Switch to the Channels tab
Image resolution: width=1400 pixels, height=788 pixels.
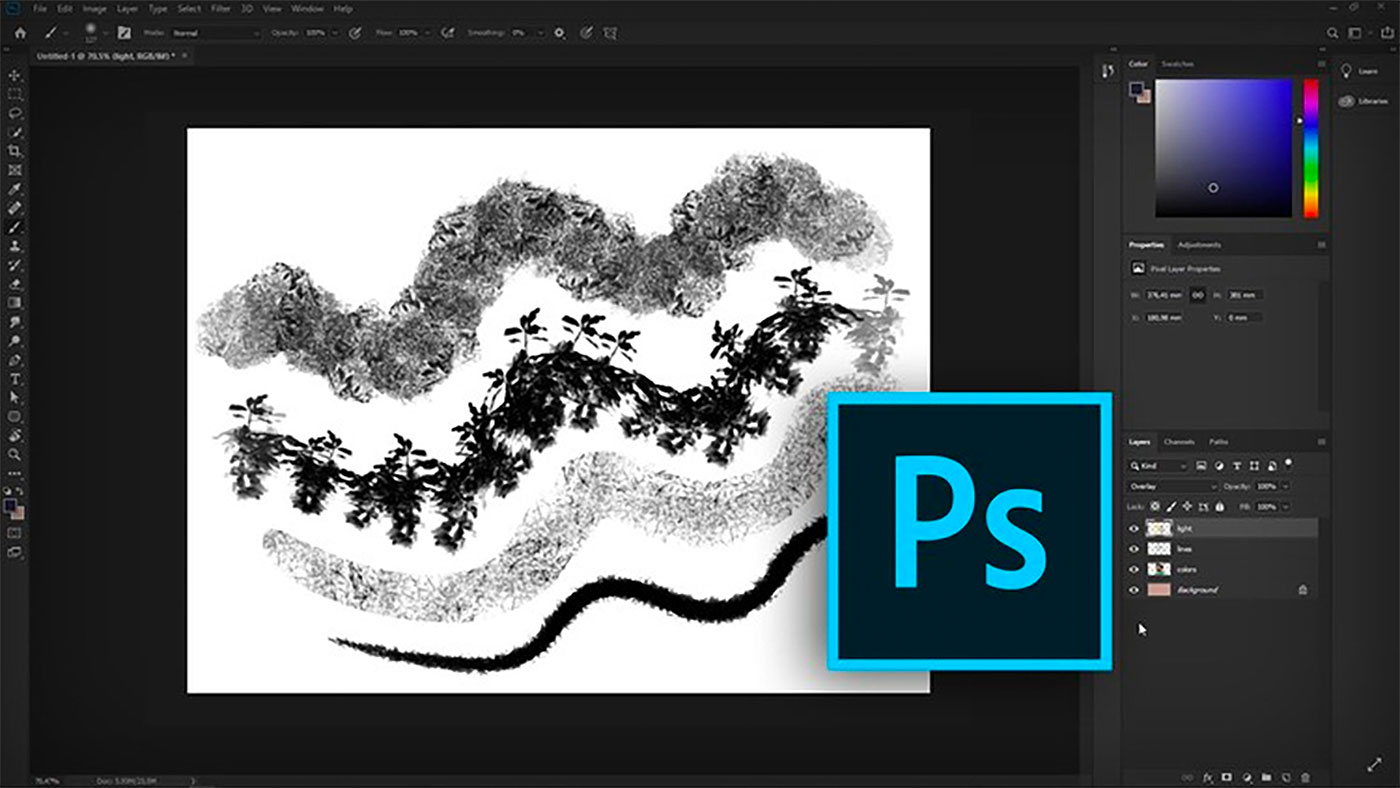(x=1179, y=442)
